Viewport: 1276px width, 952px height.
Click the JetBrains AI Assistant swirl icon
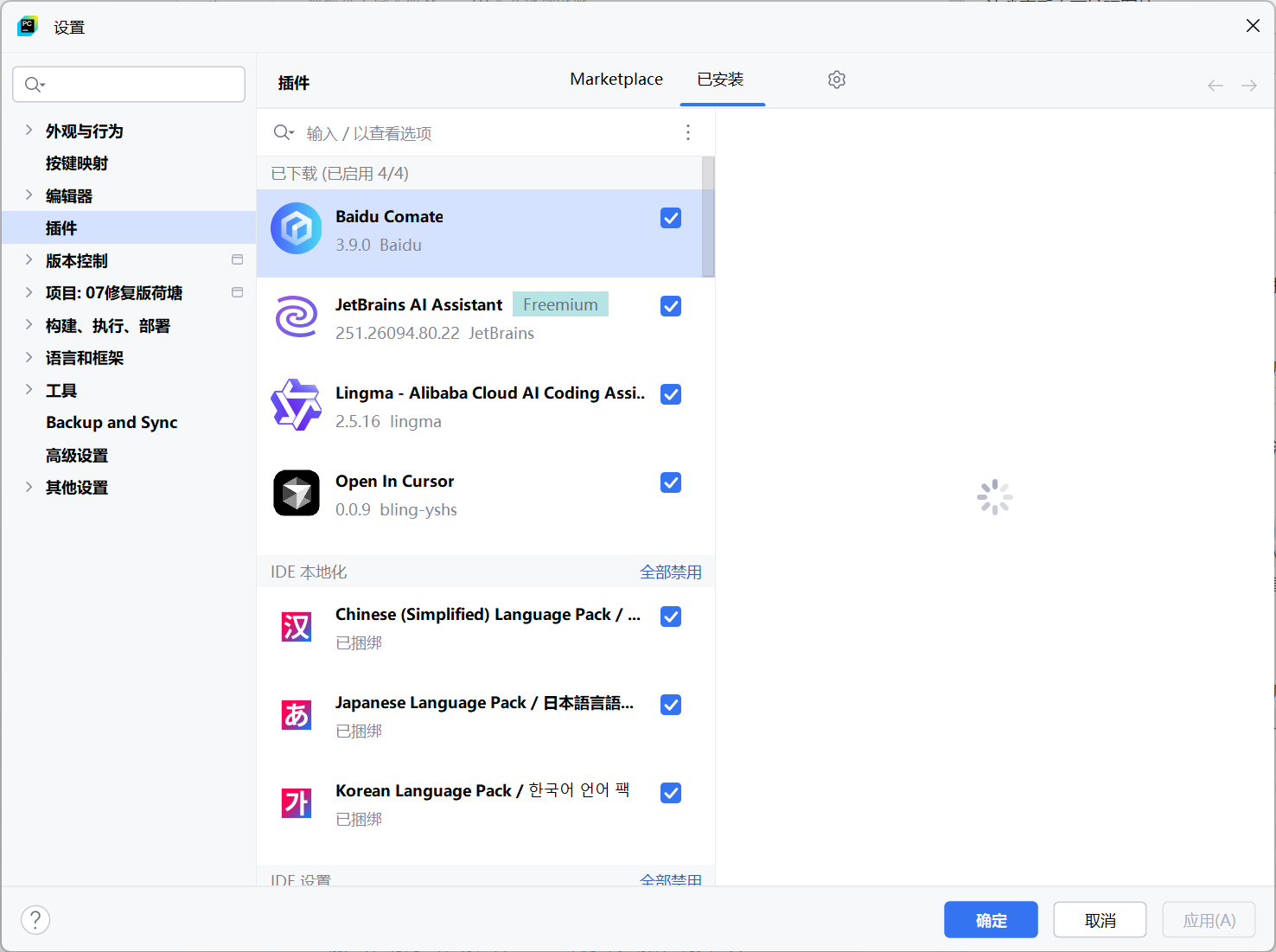click(x=297, y=316)
